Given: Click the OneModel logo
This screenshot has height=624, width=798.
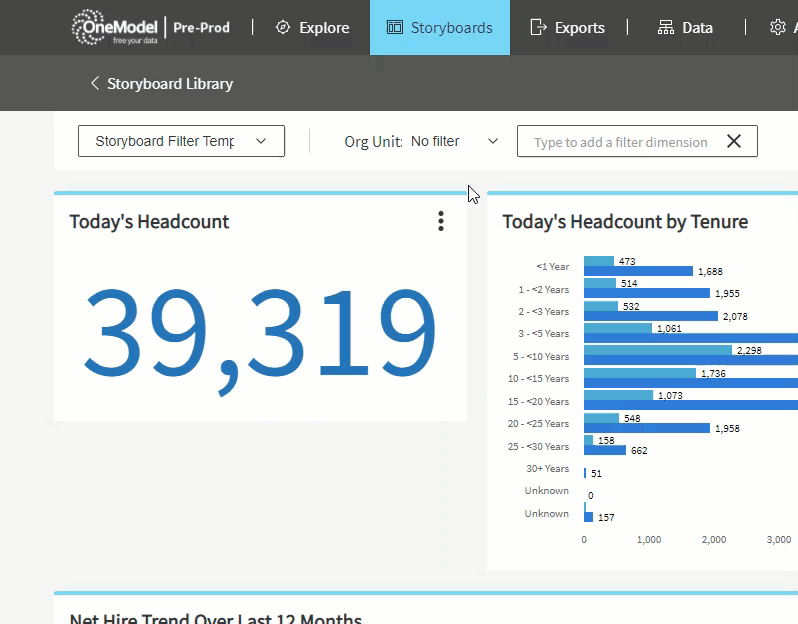Looking at the screenshot, I should point(116,28).
